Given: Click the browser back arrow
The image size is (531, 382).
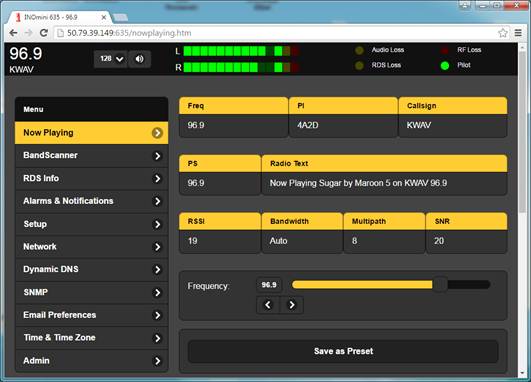Looking at the screenshot, I should (13, 33).
